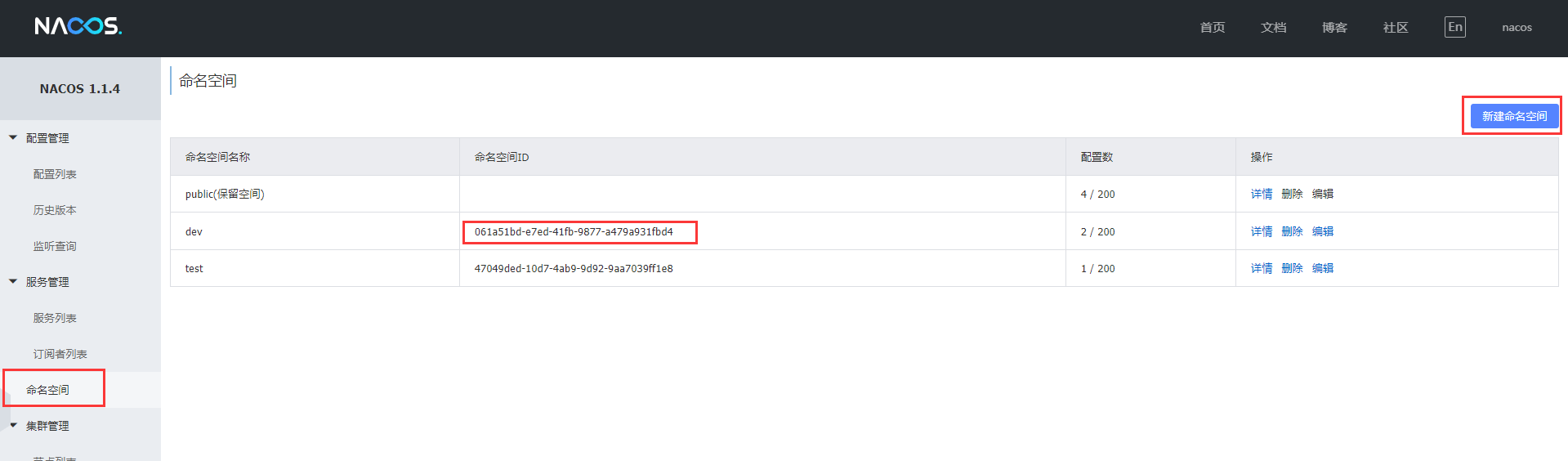Click 编辑 for the test namespace
This screenshot has width=1568, height=461.
click(1322, 268)
